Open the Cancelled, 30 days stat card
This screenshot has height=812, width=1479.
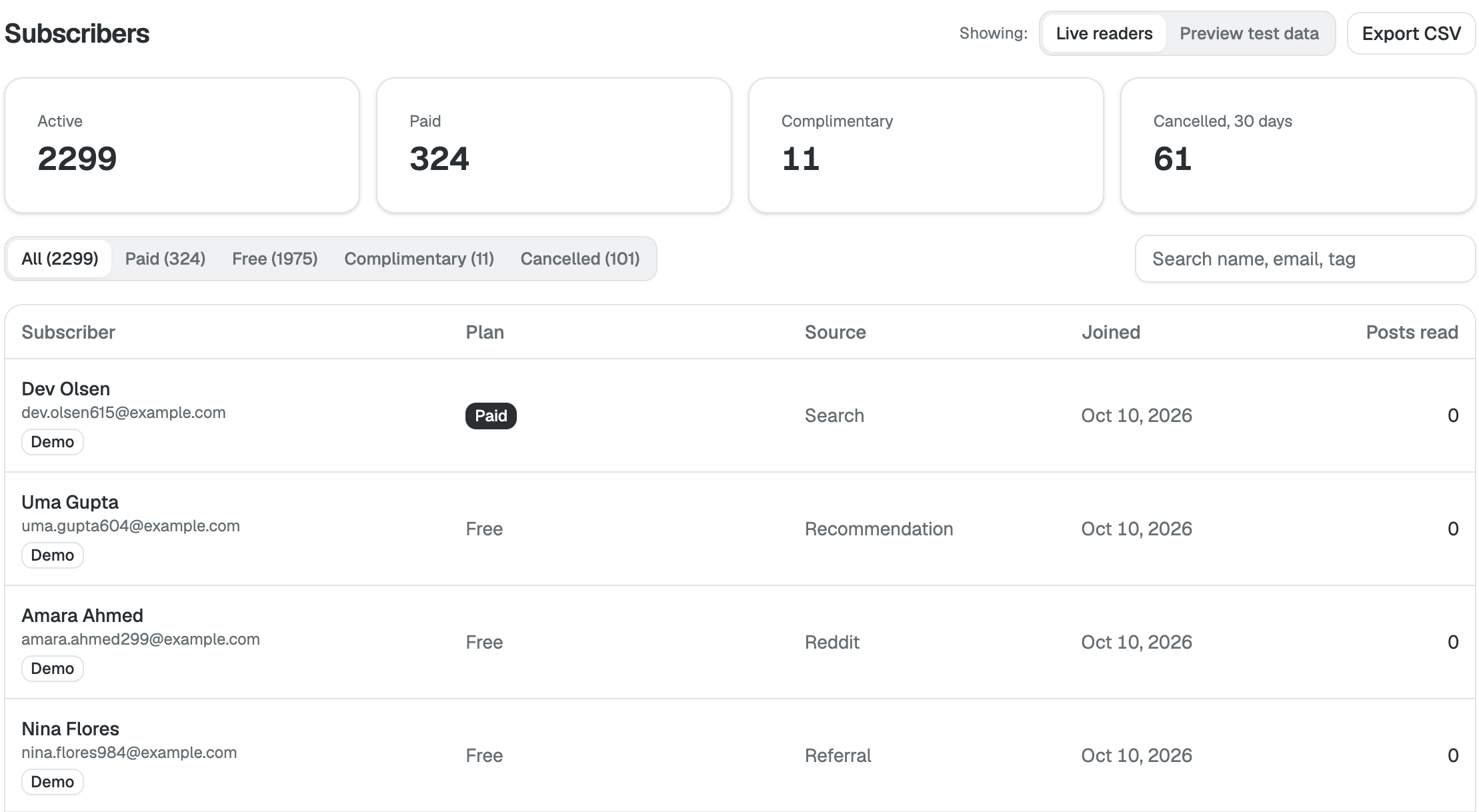pos(1298,145)
